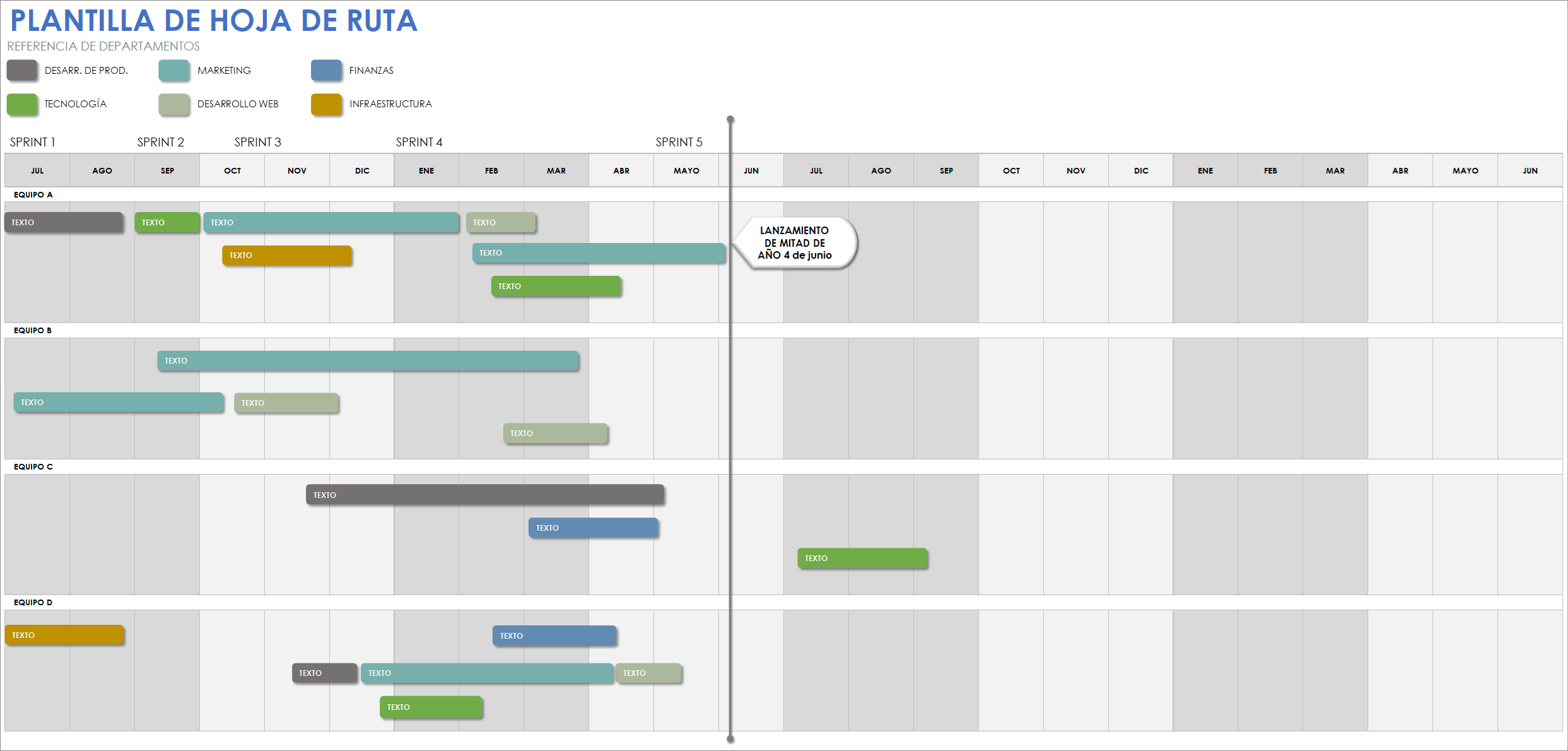Select the green Tecnología legend swatch

(x=22, y=104)
